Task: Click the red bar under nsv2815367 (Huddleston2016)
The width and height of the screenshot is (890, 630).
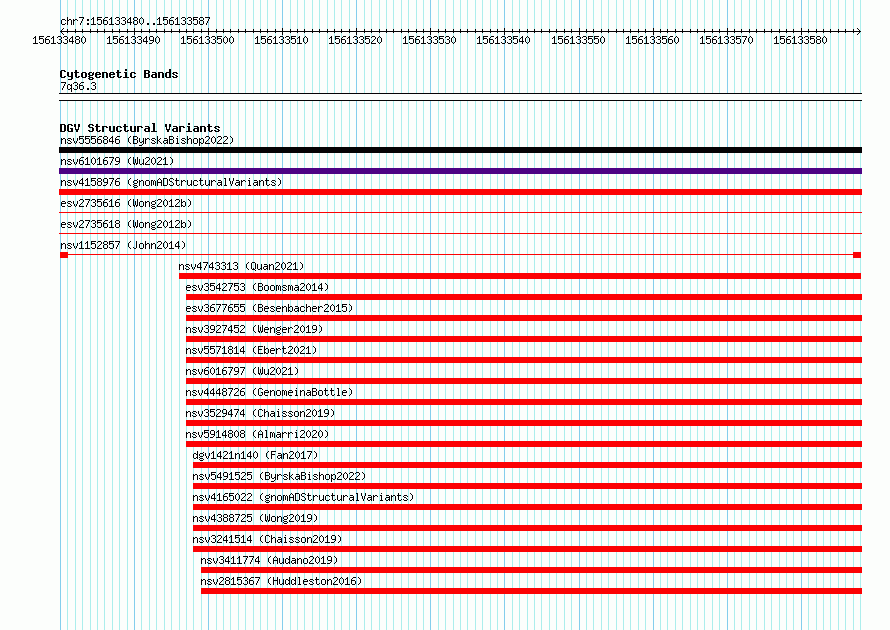Action: point(531,591)
